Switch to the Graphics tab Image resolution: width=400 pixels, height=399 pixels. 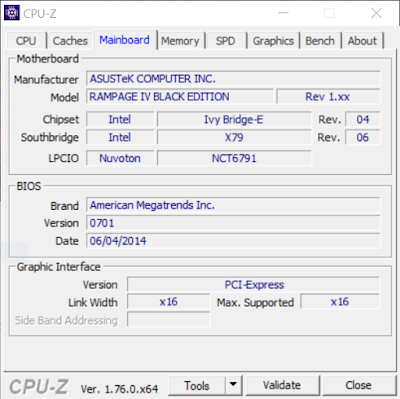[x=273, y=41]
